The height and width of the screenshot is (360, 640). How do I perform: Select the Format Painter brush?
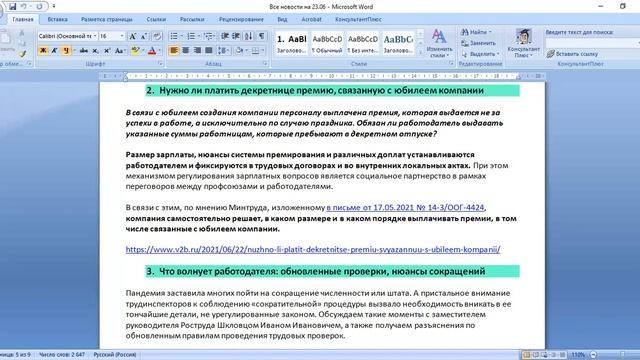point(22,53)
